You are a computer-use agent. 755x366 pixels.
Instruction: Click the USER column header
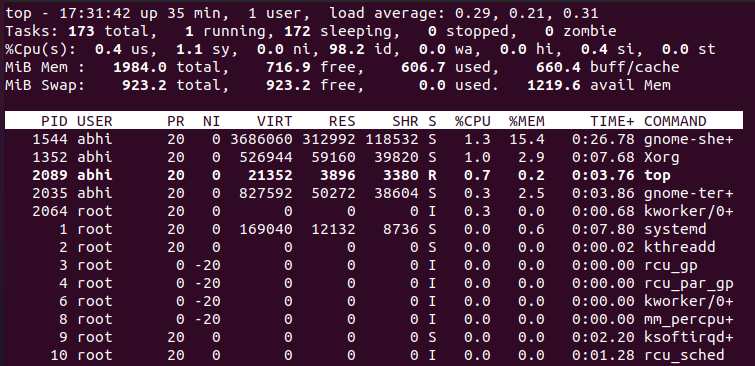coord(95,121)
